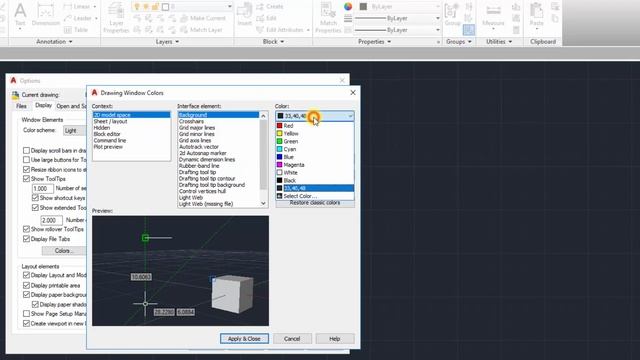The height and width of the screenshot is (360, 640).
Task: Open the Layer Properties manager
Action: coord(116,18)
